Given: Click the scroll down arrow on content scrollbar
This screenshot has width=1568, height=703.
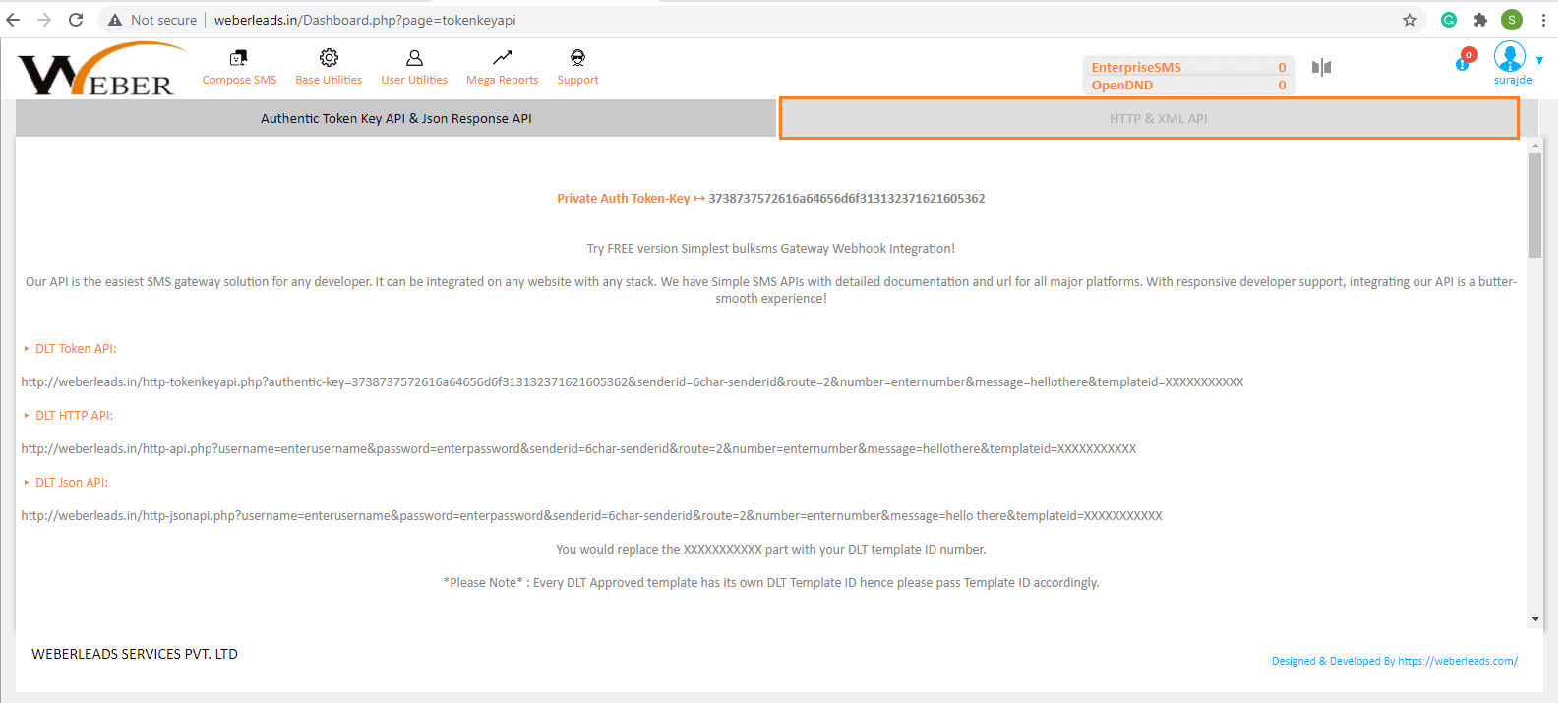Looking at the screenshot, I should [x=1535, y=619].
